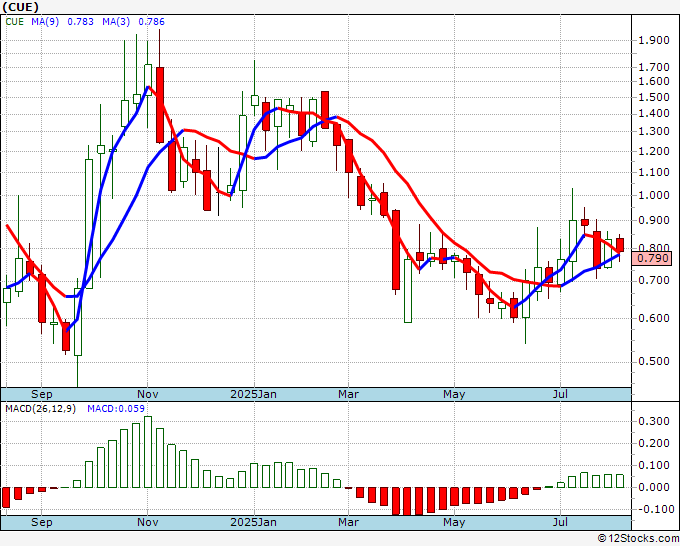680x546 pixels.
Task: Select the 1.400 price axis label
Action: [x=654, y=114]
